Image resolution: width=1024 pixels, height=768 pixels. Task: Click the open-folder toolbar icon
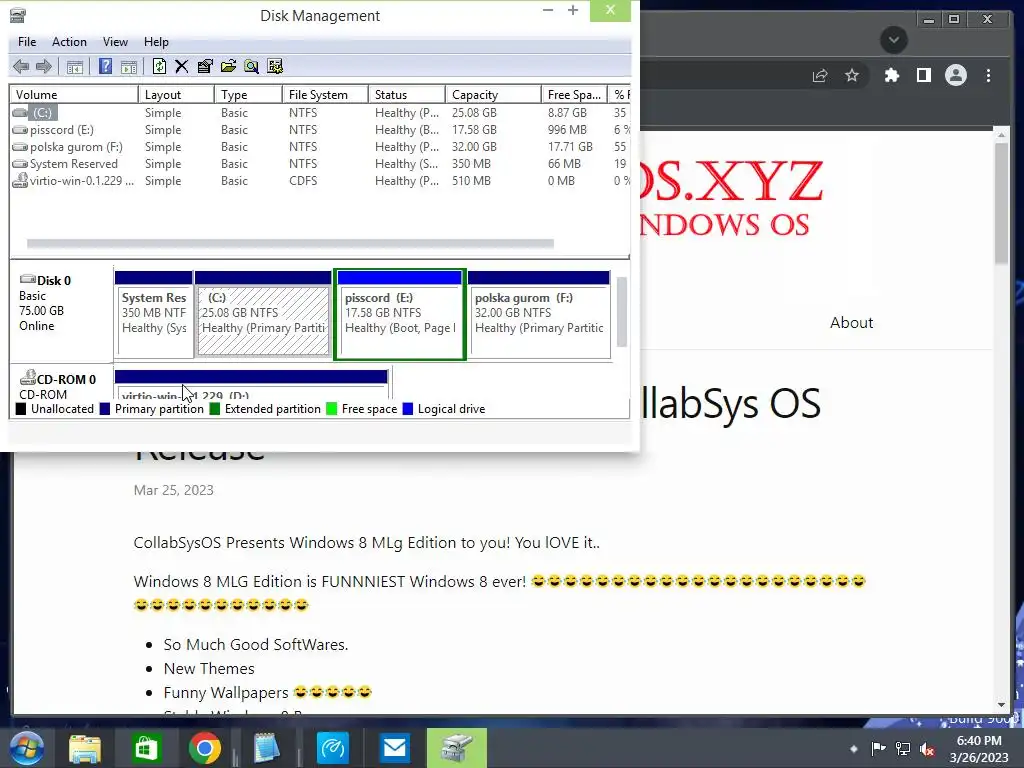pos(228,66)
